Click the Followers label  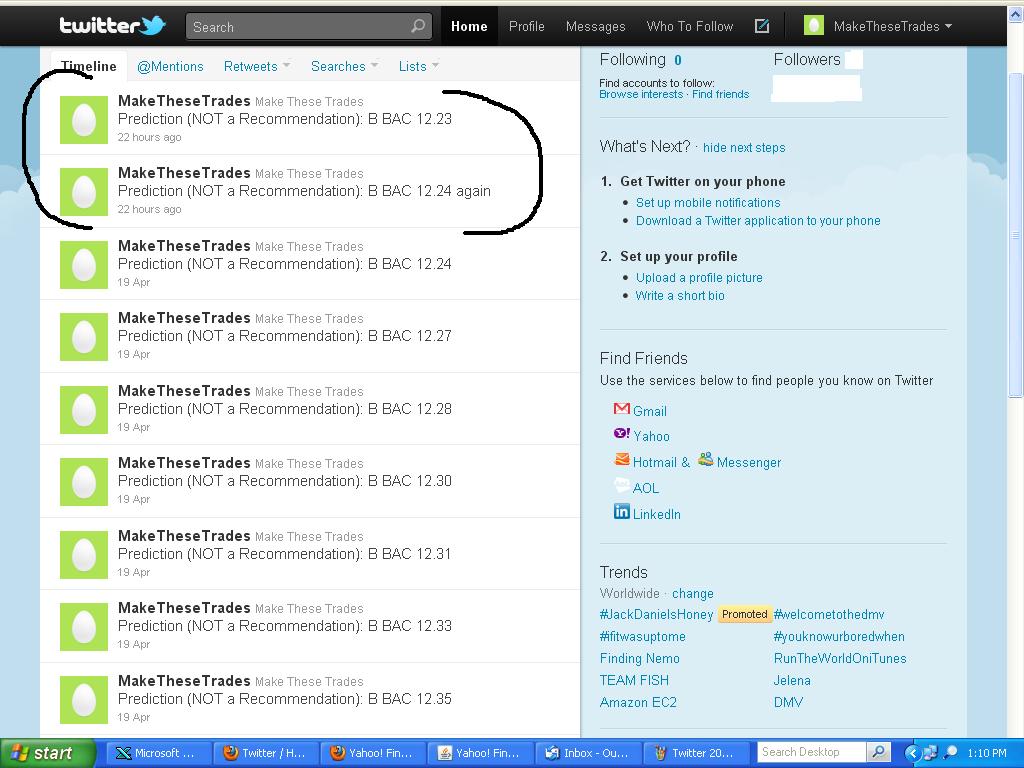coord(807,60)
